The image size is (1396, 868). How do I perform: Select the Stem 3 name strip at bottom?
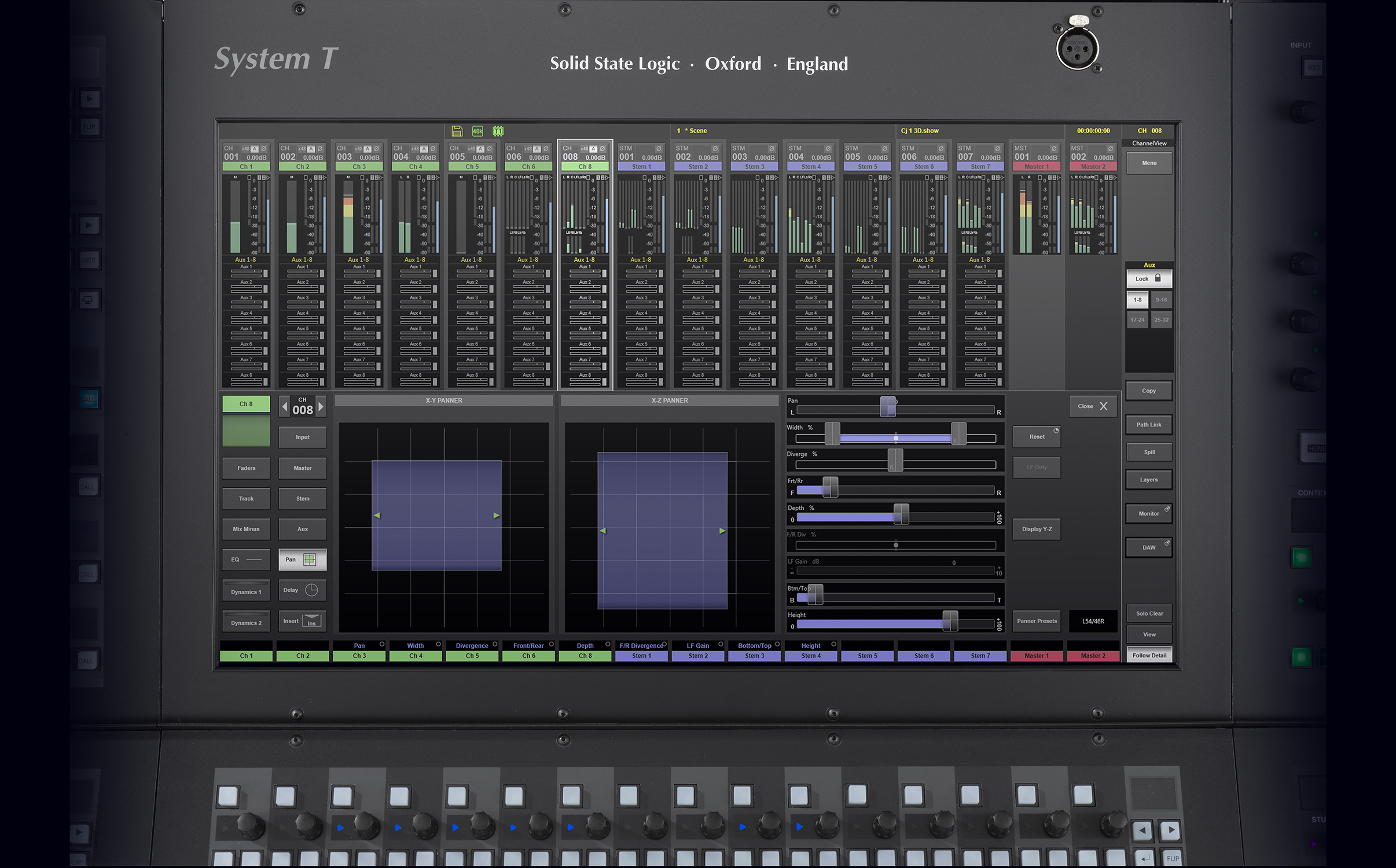[x=754, y=656]
